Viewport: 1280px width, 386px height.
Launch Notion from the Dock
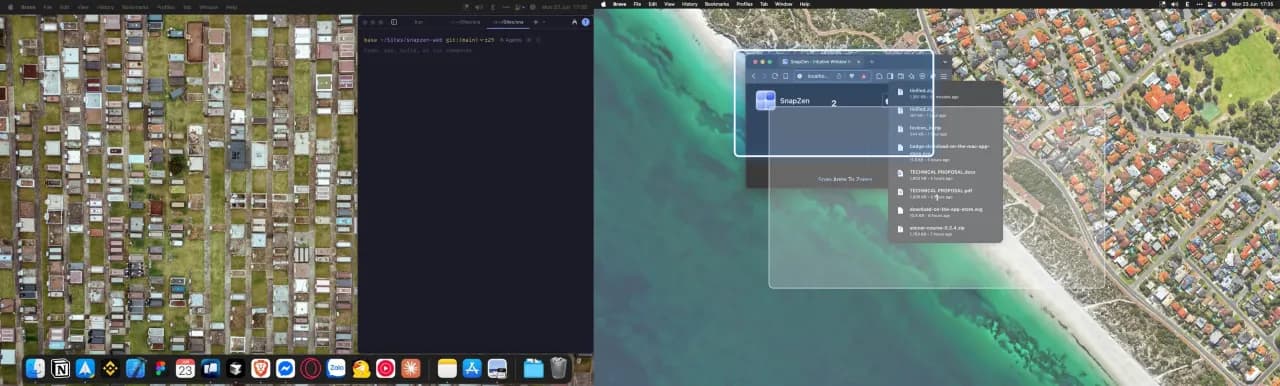(60, 368)
